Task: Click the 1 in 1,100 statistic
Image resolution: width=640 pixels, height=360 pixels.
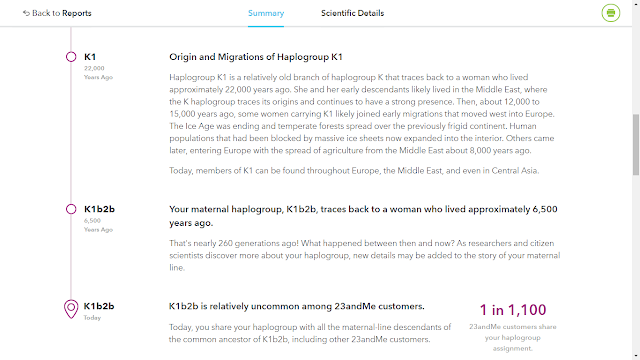Action: coord(513,310)
